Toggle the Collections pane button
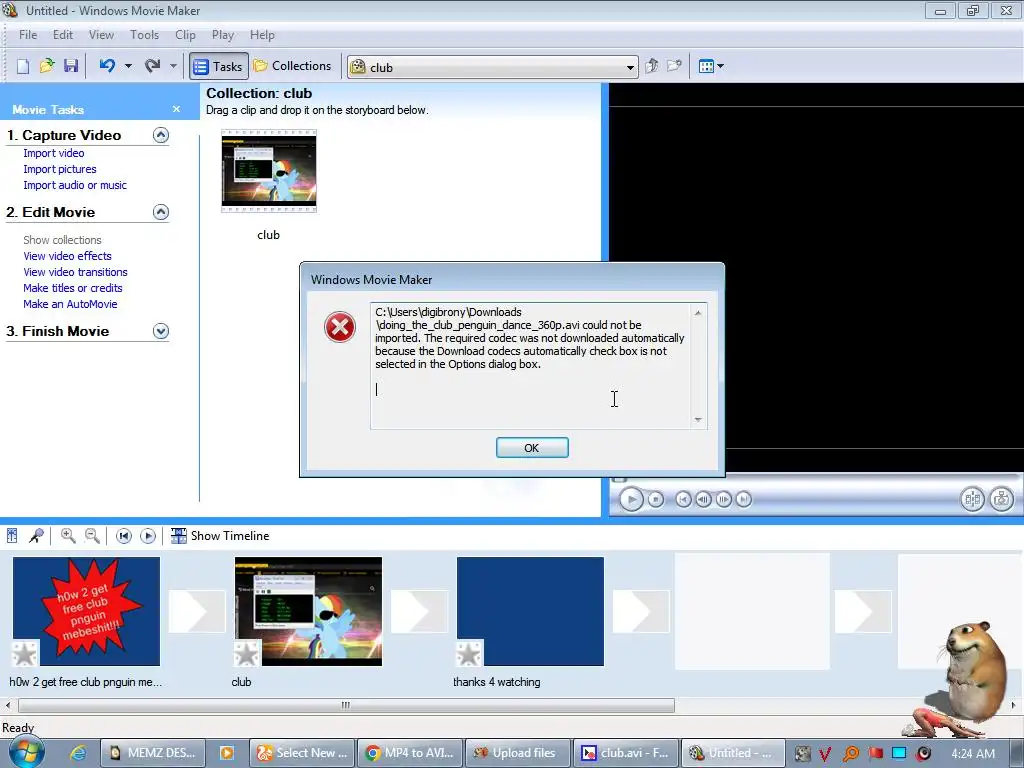The height and width of the screenshot is (768, 1024). [x=293, y=66]
